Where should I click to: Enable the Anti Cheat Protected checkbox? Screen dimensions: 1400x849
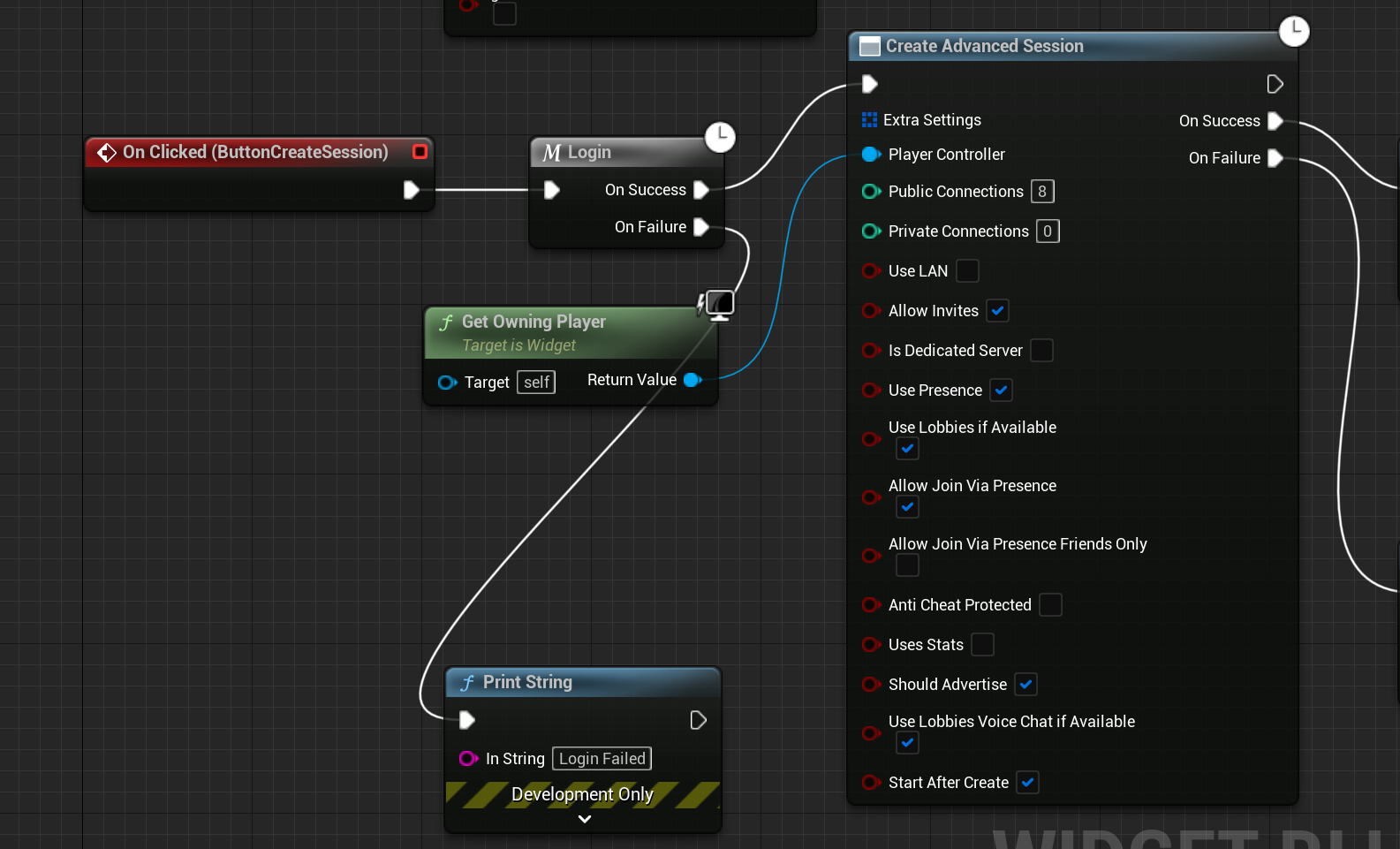coord(1050,605)
